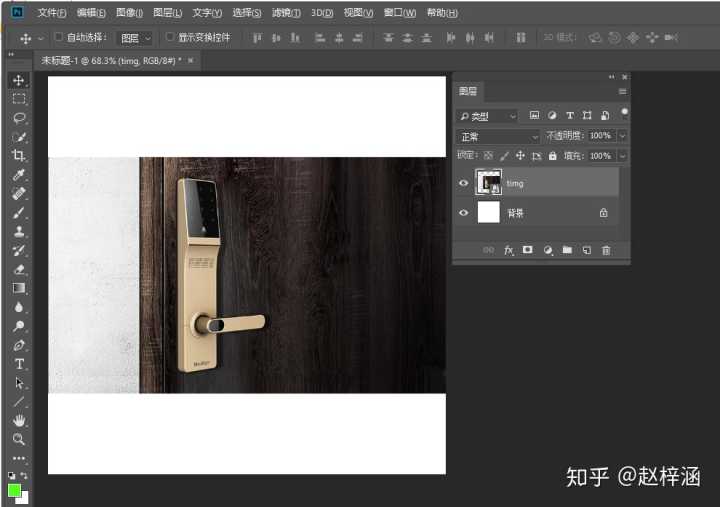Click the delete layer trash icon
The width and height of the screenshot is (720, 507).
[605, 250]
